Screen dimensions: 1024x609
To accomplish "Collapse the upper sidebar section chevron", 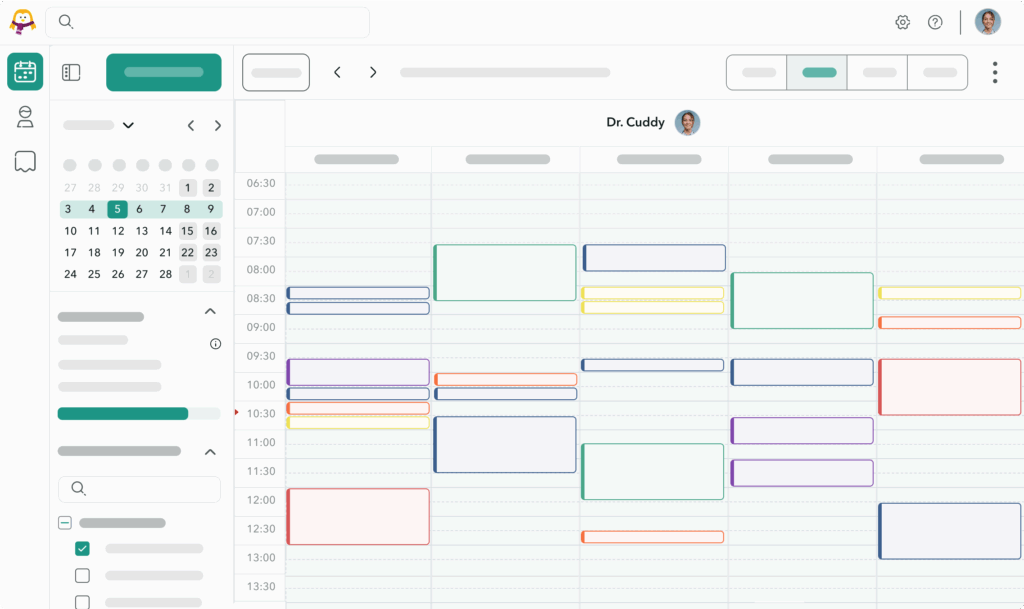I will 210,311.
